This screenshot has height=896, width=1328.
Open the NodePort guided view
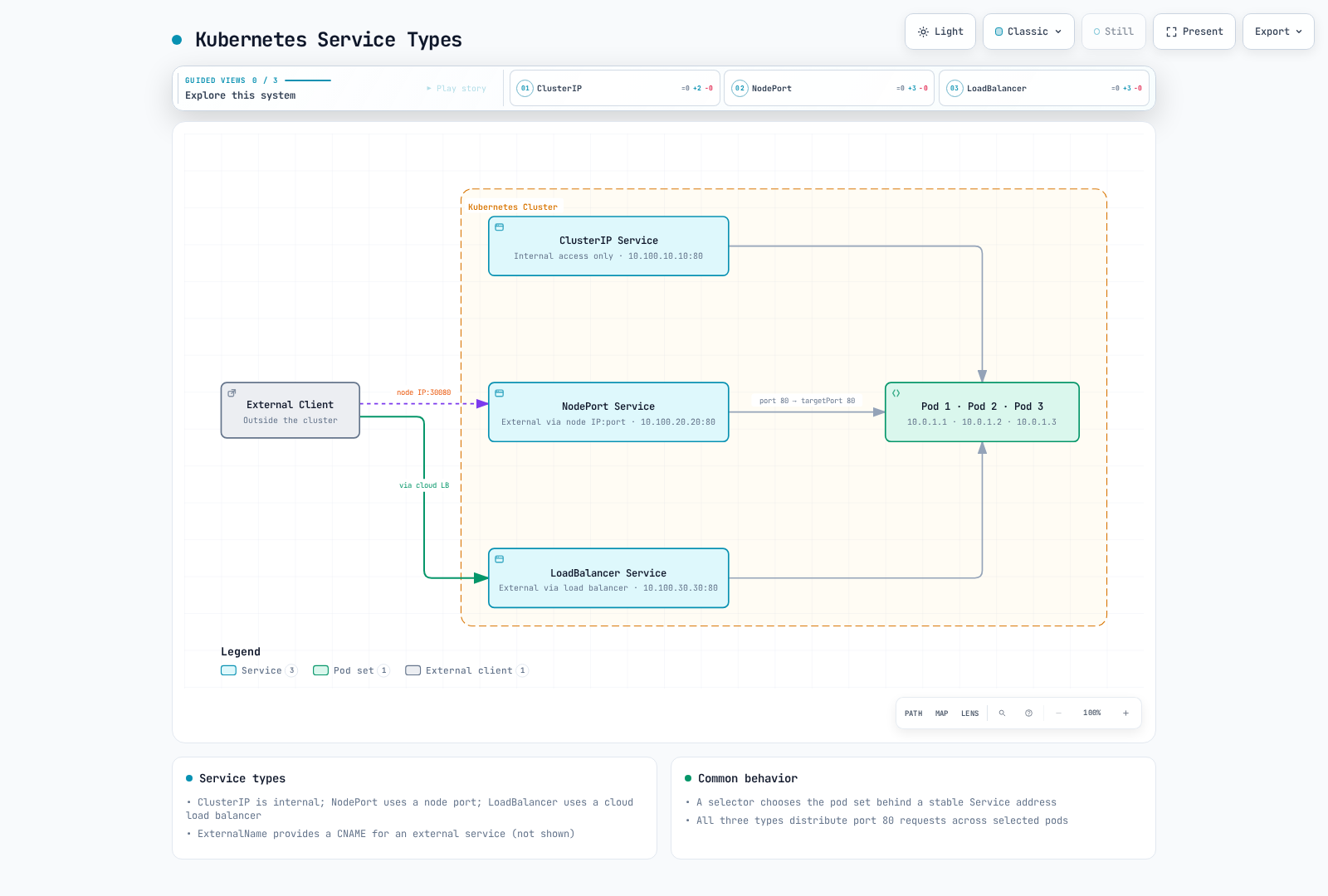pos(829,88)
